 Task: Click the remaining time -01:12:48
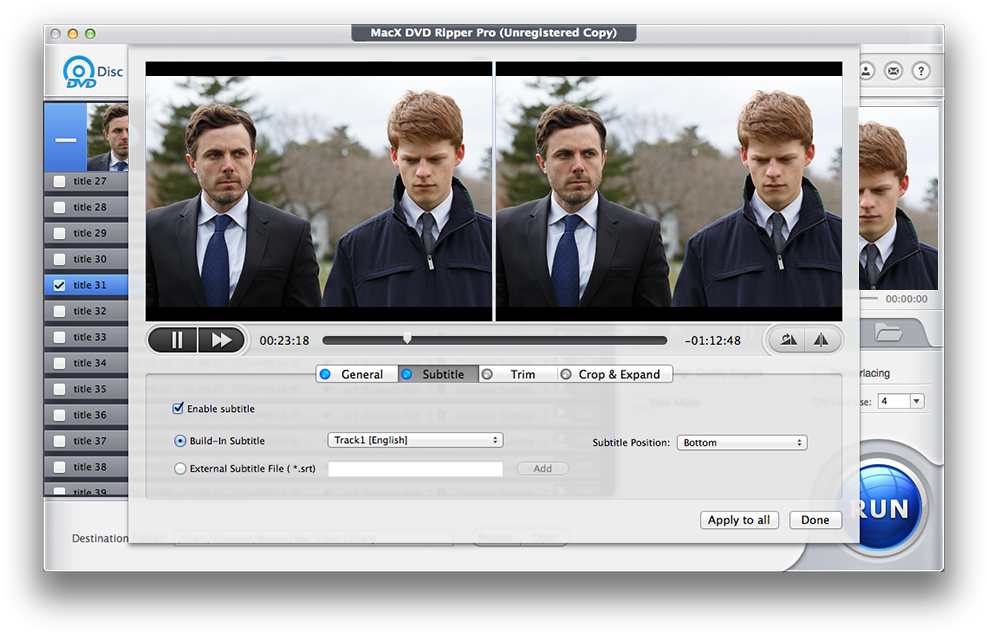pos(713,340)
